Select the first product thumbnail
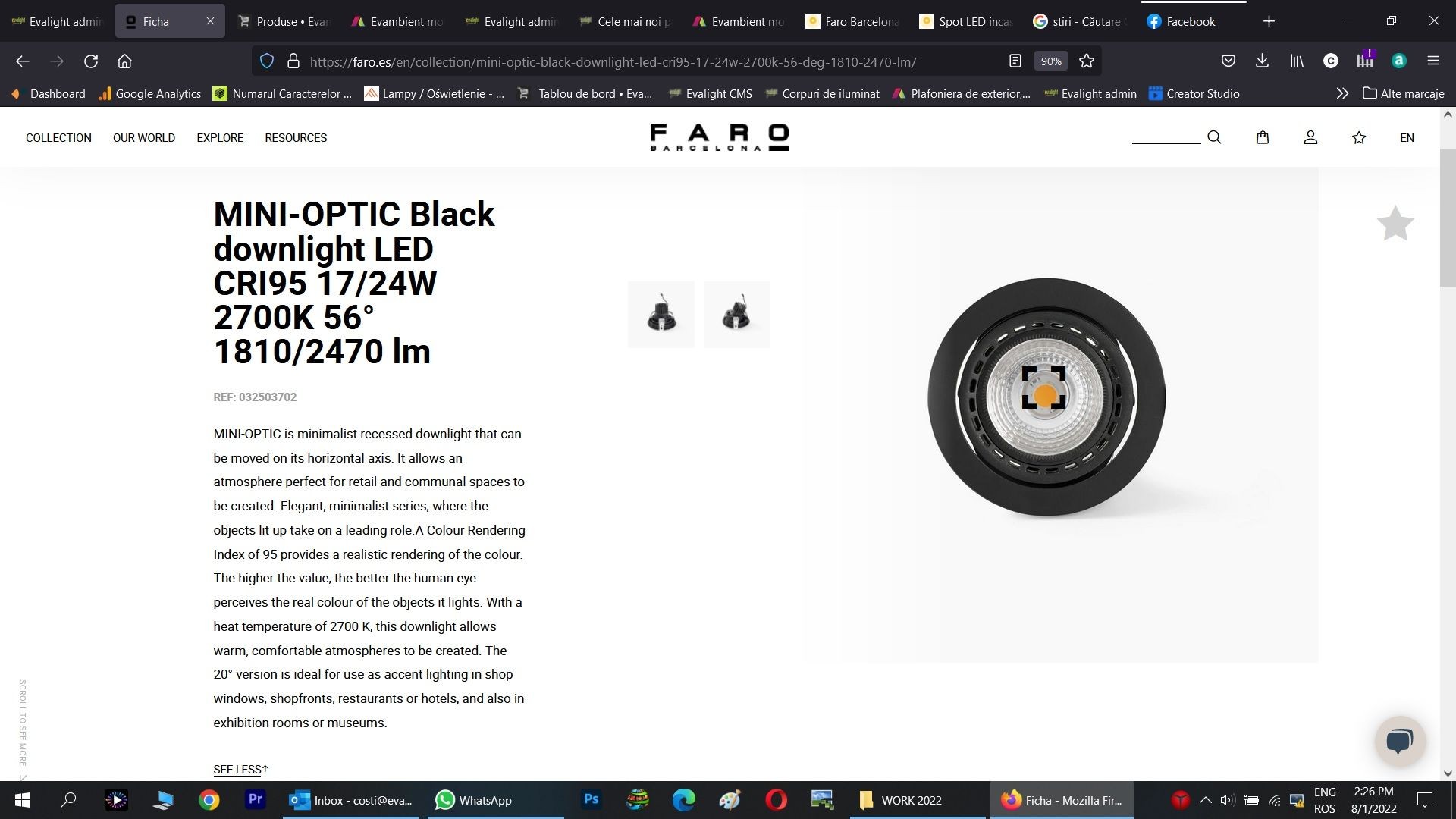The image size is (1456, 819). [661, 315]
